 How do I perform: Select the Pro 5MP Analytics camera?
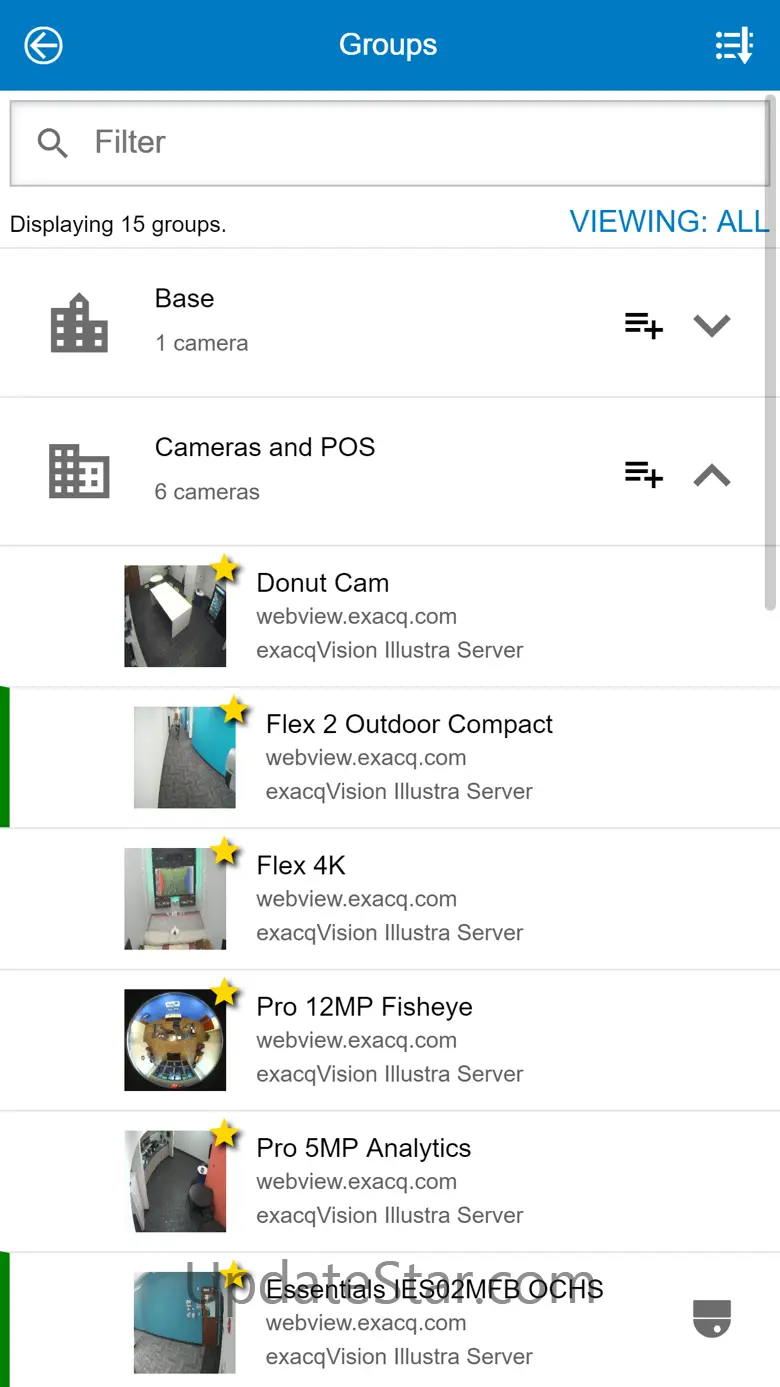point(363,1148)
